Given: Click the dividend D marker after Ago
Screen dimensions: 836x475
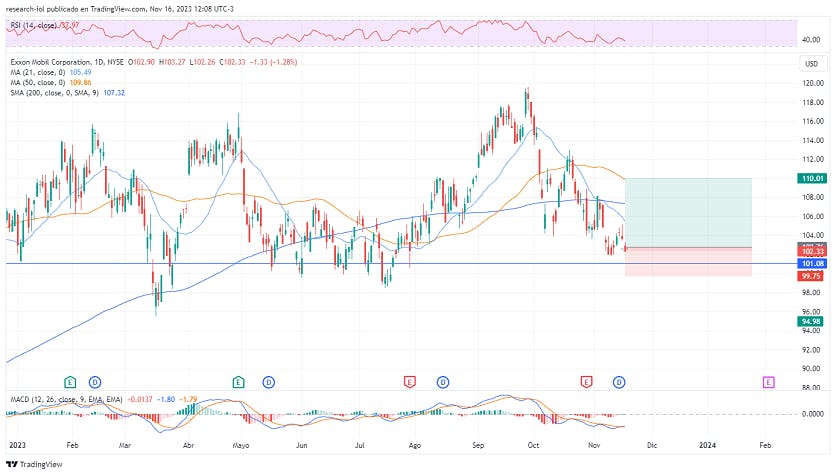Looking at the screenshot, I should pyautogui.click(x=443, y=382).
